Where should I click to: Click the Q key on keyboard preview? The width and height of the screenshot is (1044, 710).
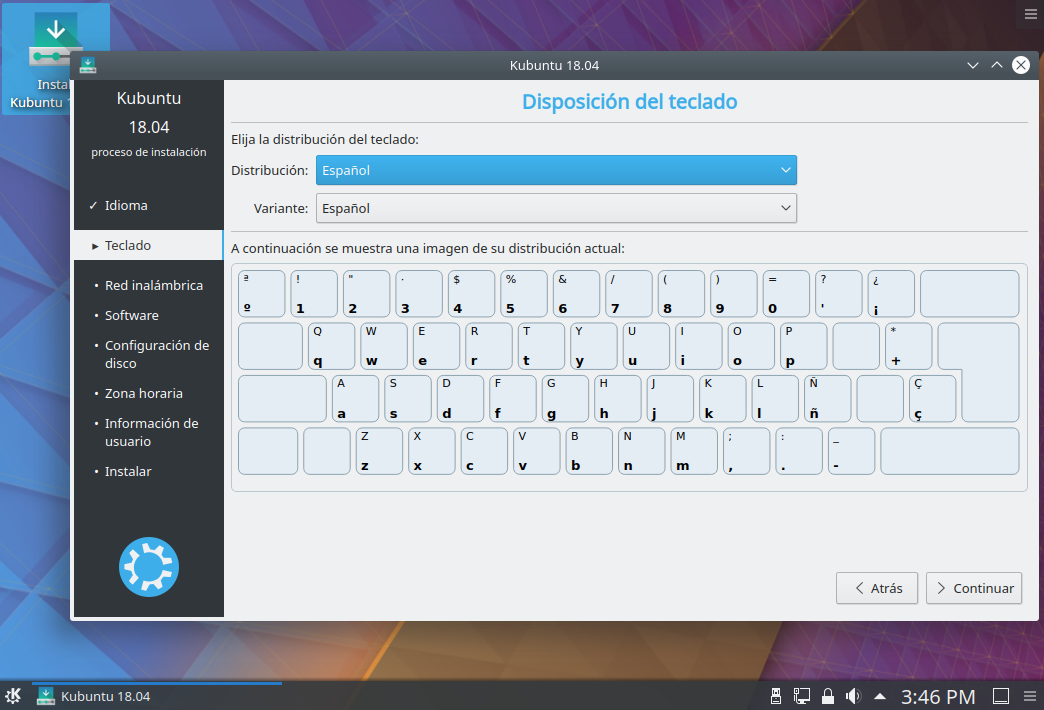coord(331,346)
